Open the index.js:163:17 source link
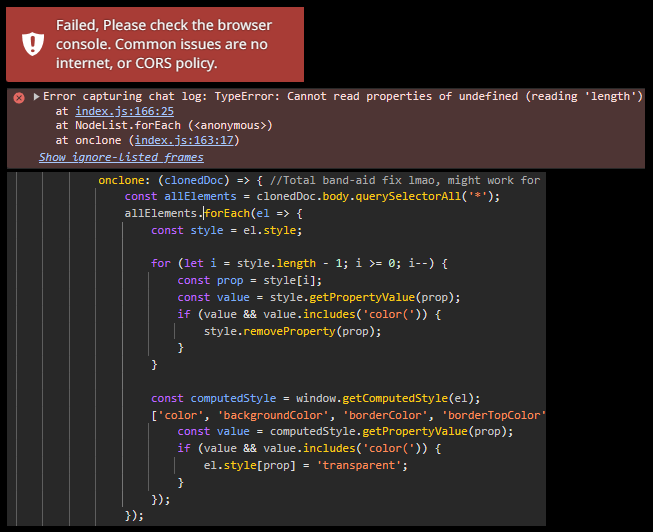This screenshot has width=653, height=532. point(184,140)
